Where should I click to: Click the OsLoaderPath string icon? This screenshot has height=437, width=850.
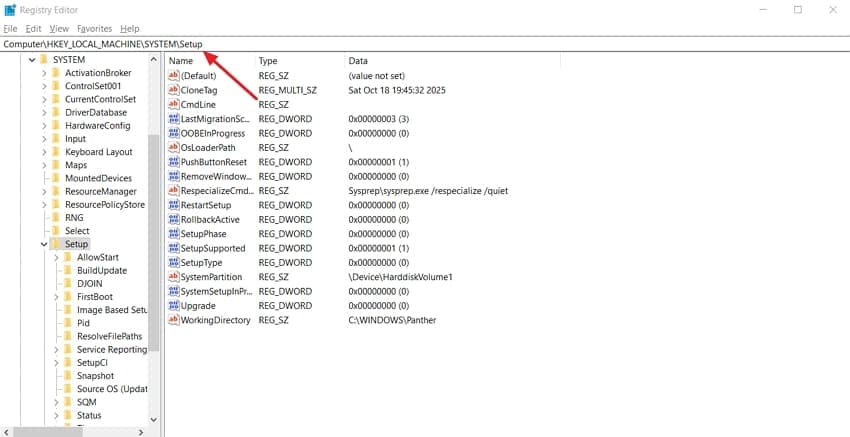click(x=173, y=147)
